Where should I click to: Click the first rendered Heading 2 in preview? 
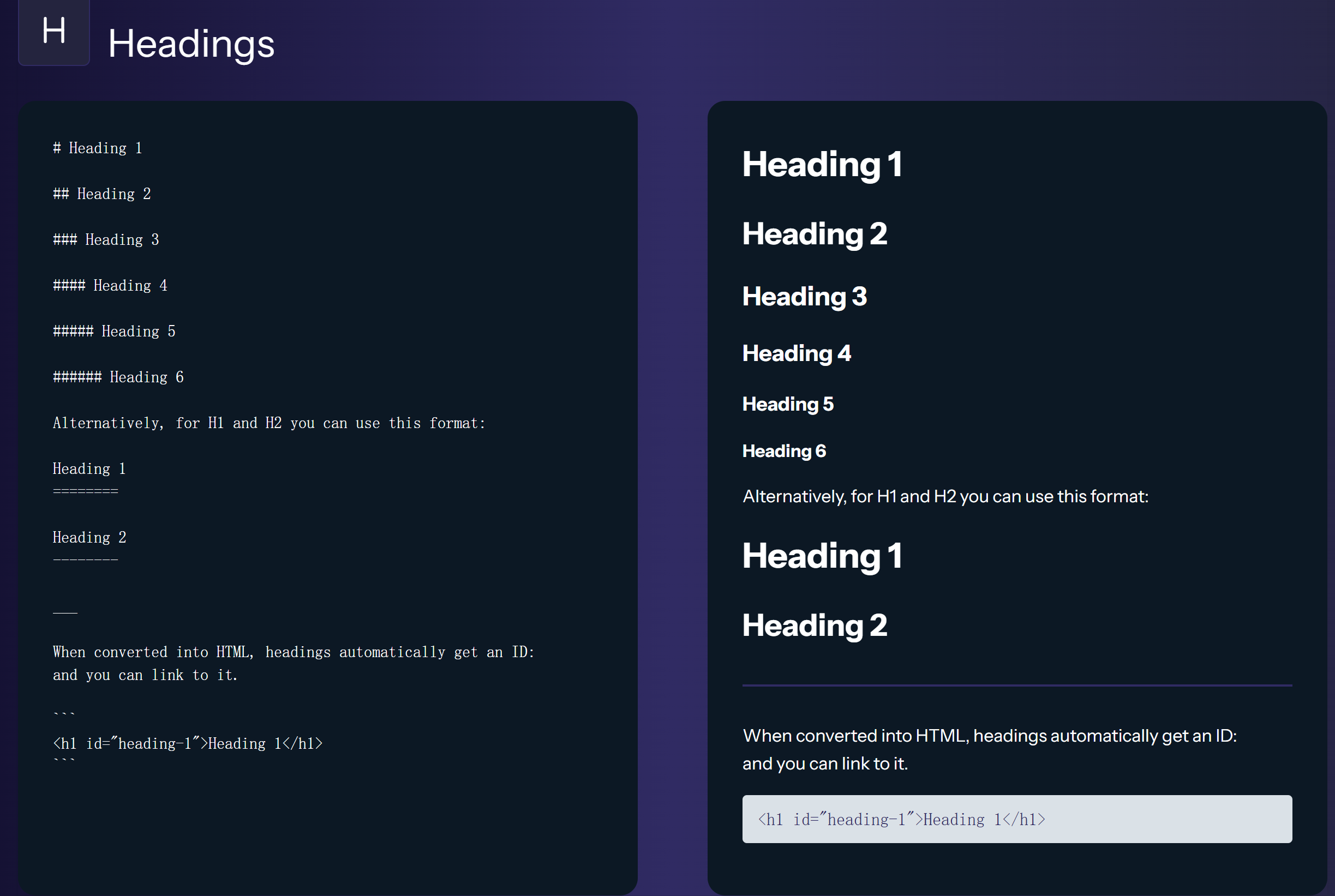(x=815, y=234)
